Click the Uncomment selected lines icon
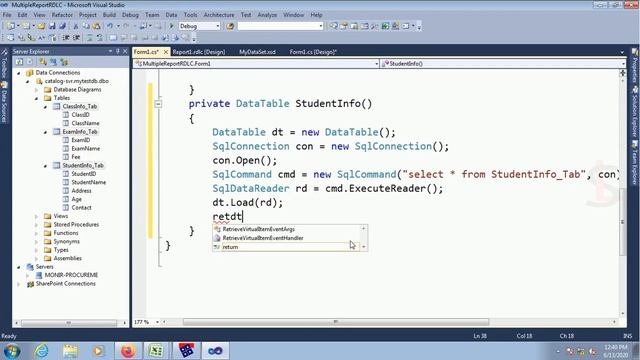 point(100,38)
